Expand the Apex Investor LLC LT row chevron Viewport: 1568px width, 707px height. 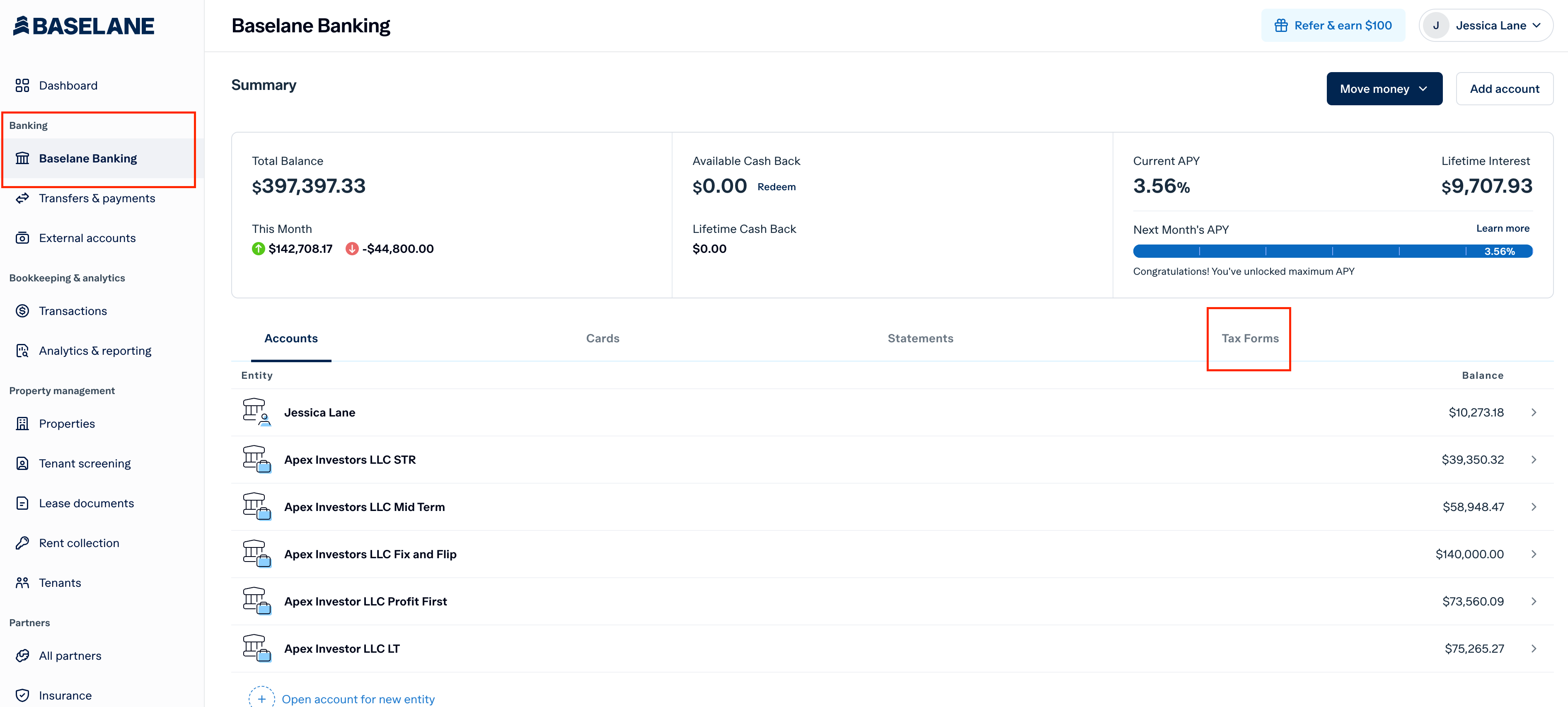coord(1533,649)
